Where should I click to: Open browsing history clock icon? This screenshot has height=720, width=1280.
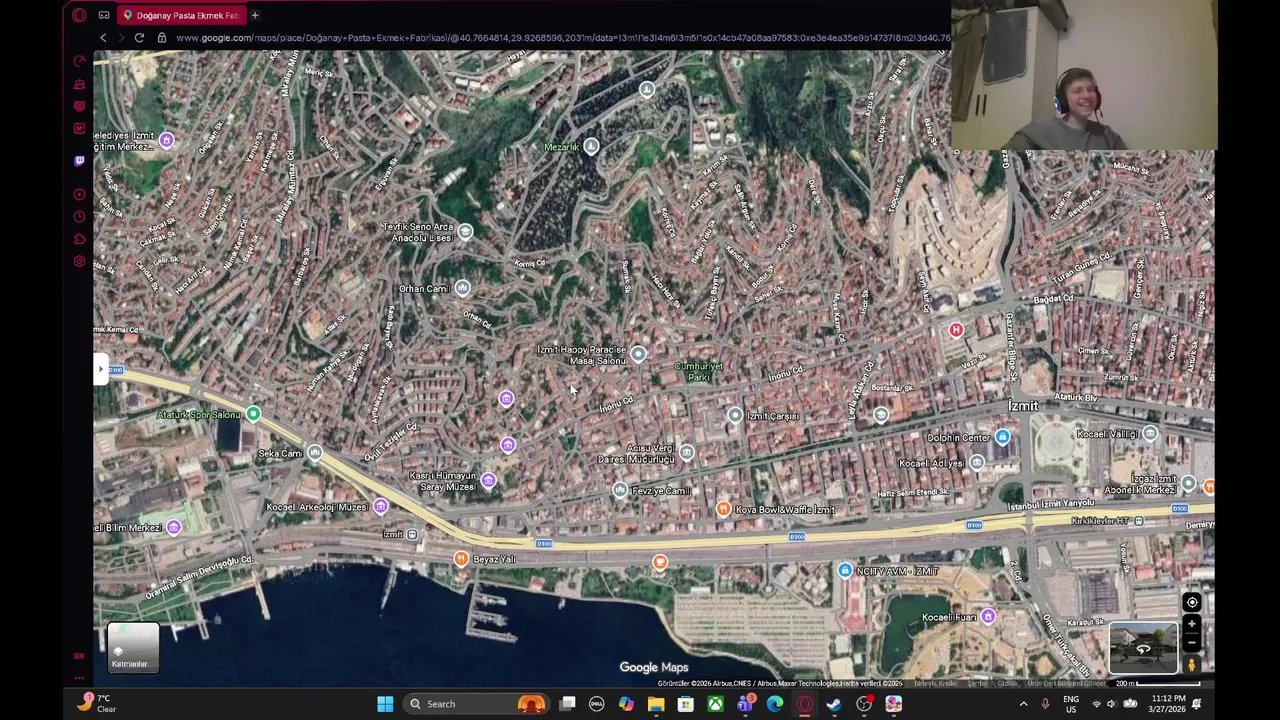tap(80, 216)
